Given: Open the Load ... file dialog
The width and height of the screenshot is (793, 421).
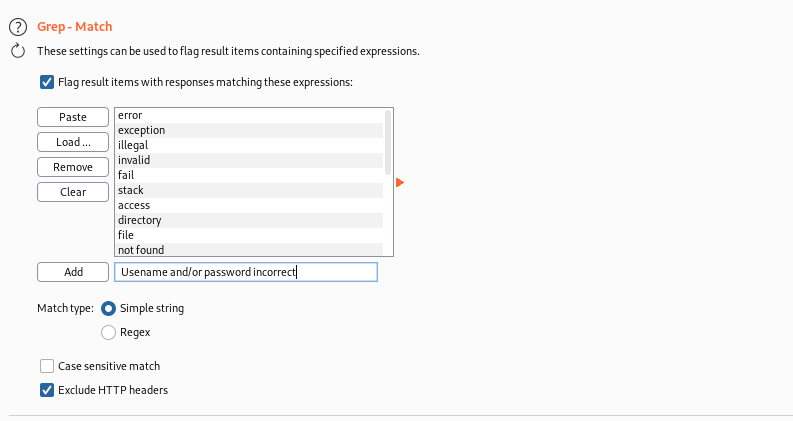Looking at the screenshot, I should 73,142.
